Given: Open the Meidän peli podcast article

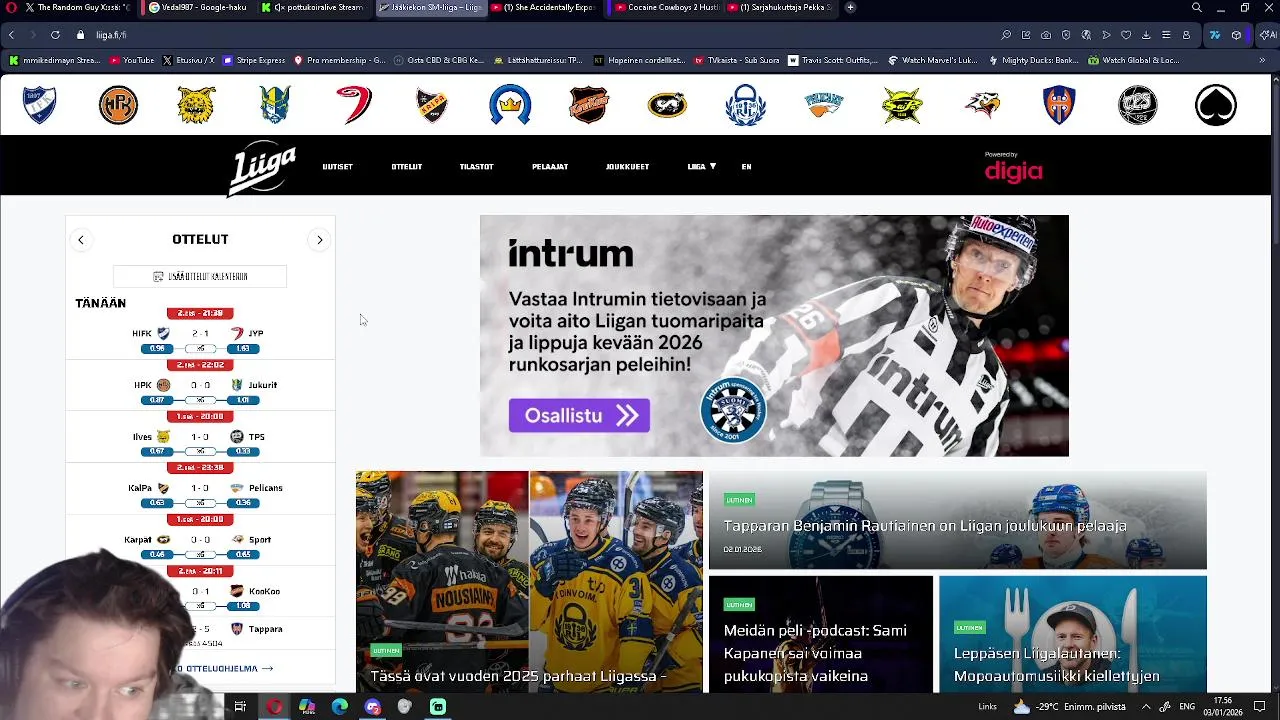Looking at the screenshot, I should tap(820, 634).
